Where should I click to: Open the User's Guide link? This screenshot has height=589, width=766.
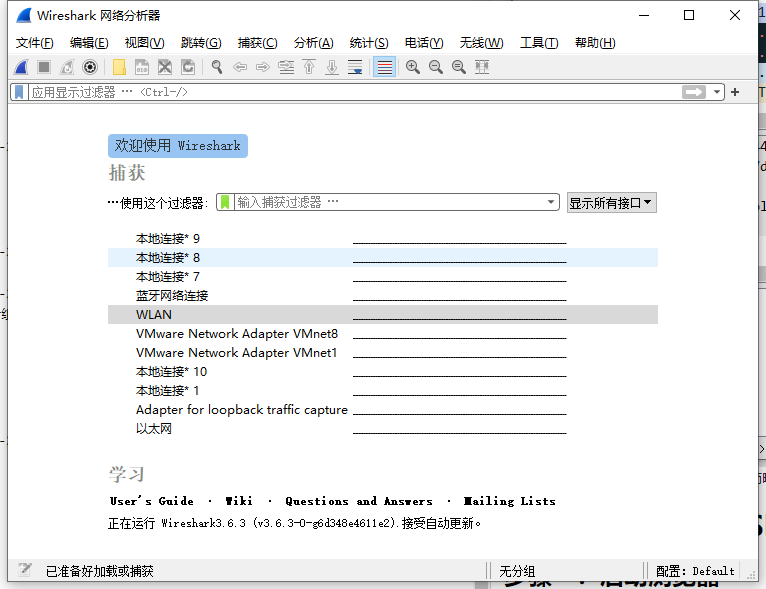point(151,501)
